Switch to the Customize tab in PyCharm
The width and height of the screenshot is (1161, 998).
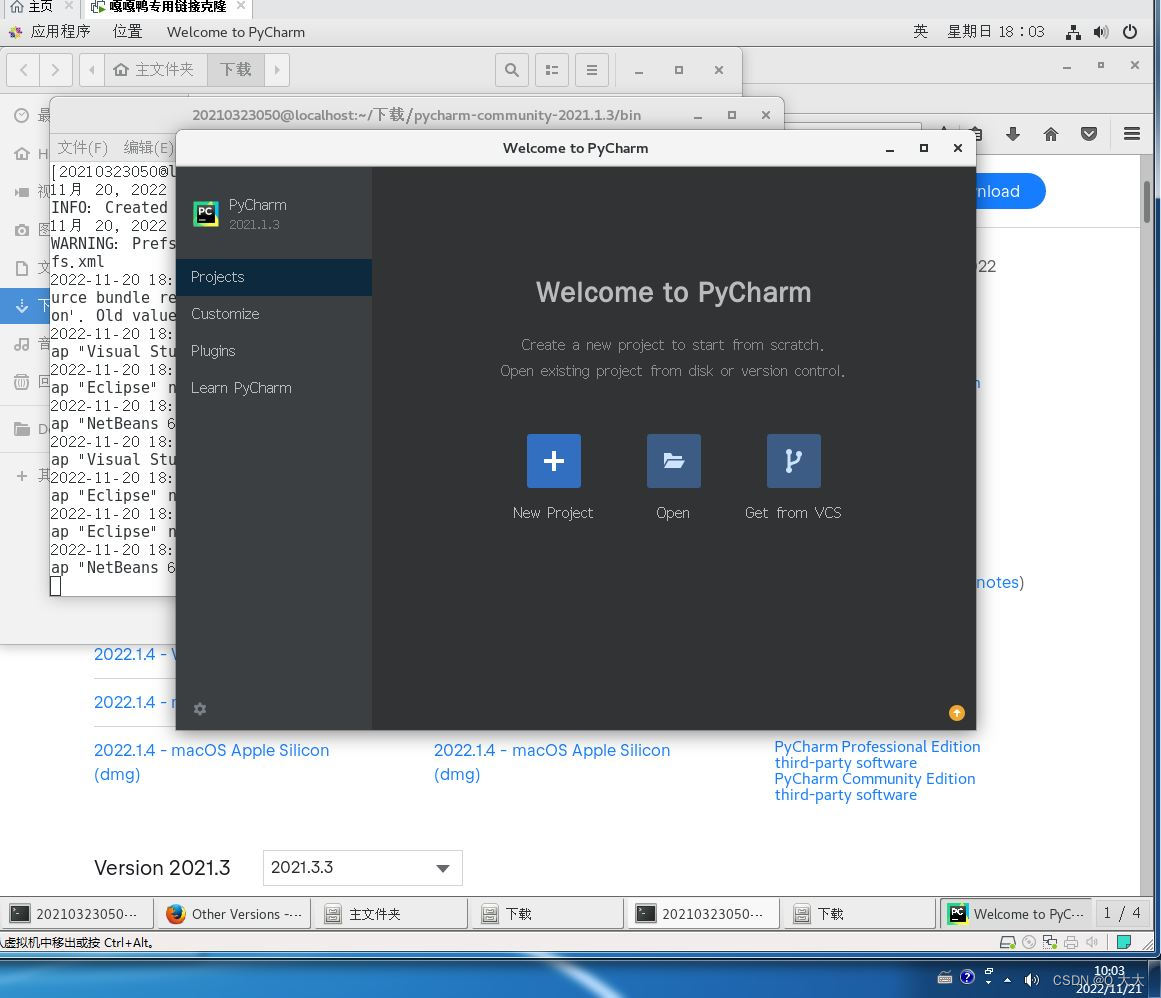(225, 313)
